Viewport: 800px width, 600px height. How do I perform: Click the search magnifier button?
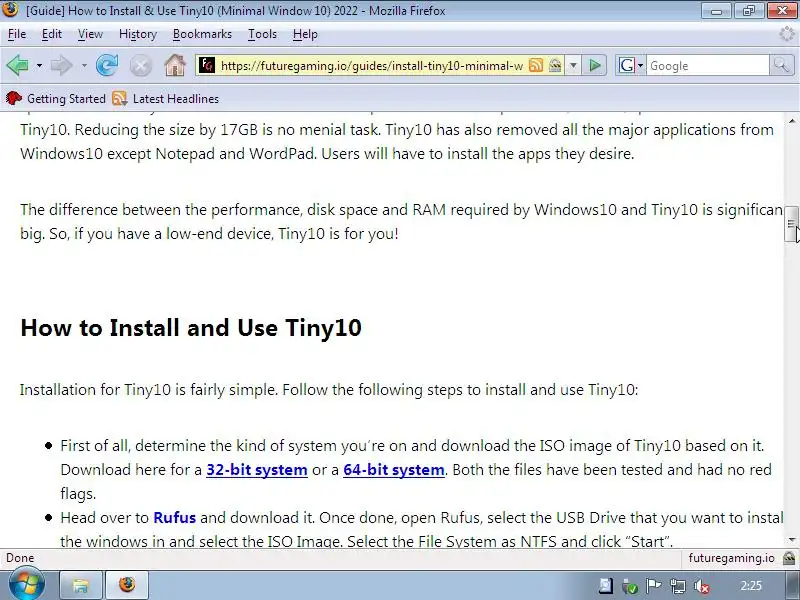tap(781, 65)
